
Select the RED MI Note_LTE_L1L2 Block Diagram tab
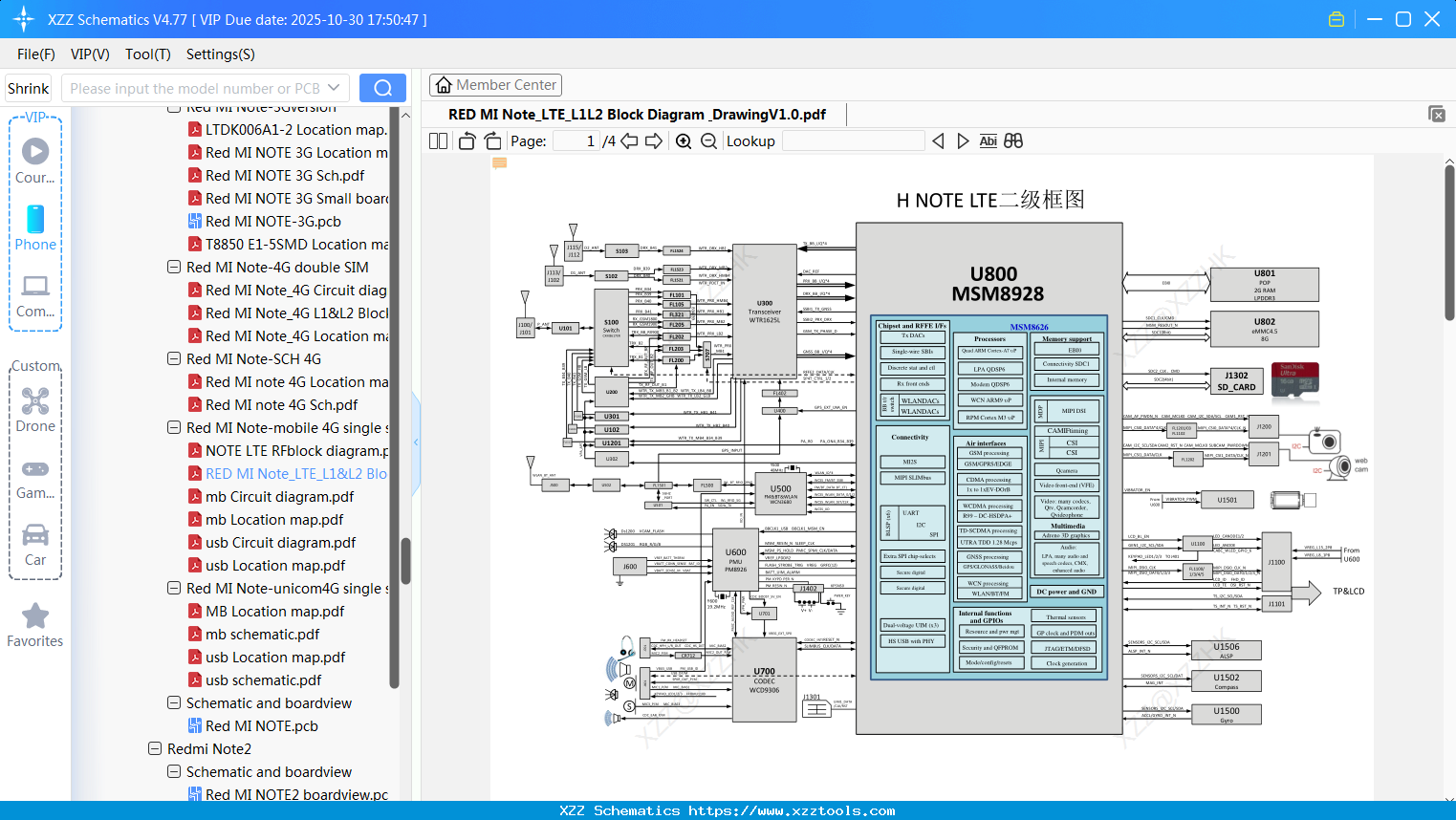point(637,115)
